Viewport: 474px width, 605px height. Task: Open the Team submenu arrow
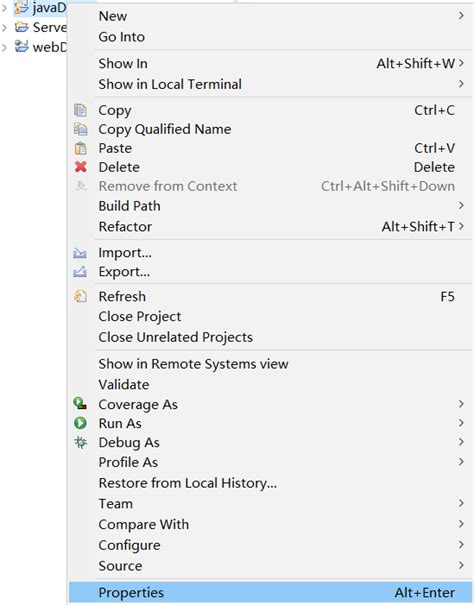(x=461, y=503)
